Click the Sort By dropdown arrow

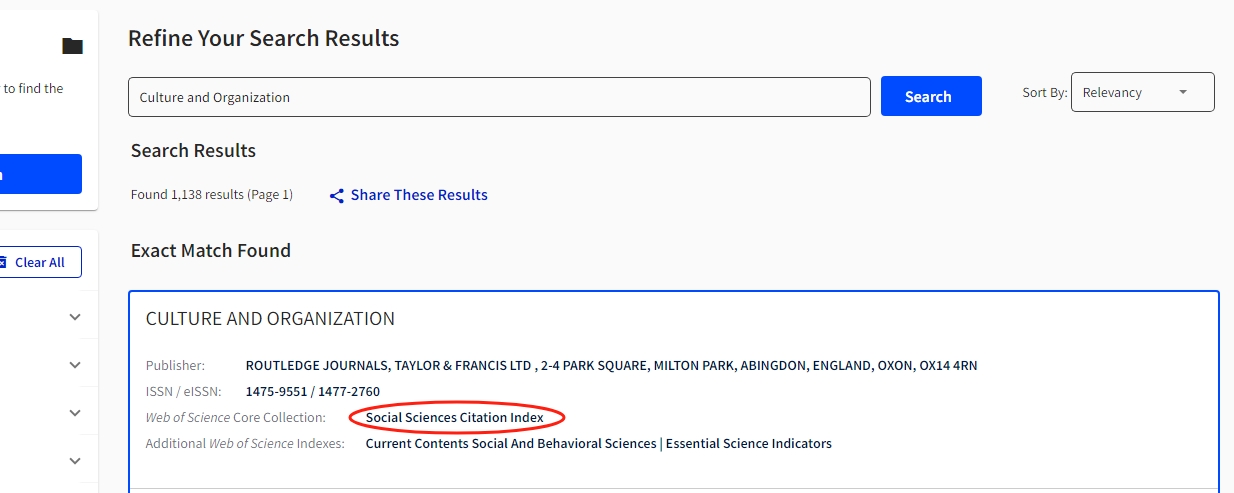click(x=1183, y=92)
